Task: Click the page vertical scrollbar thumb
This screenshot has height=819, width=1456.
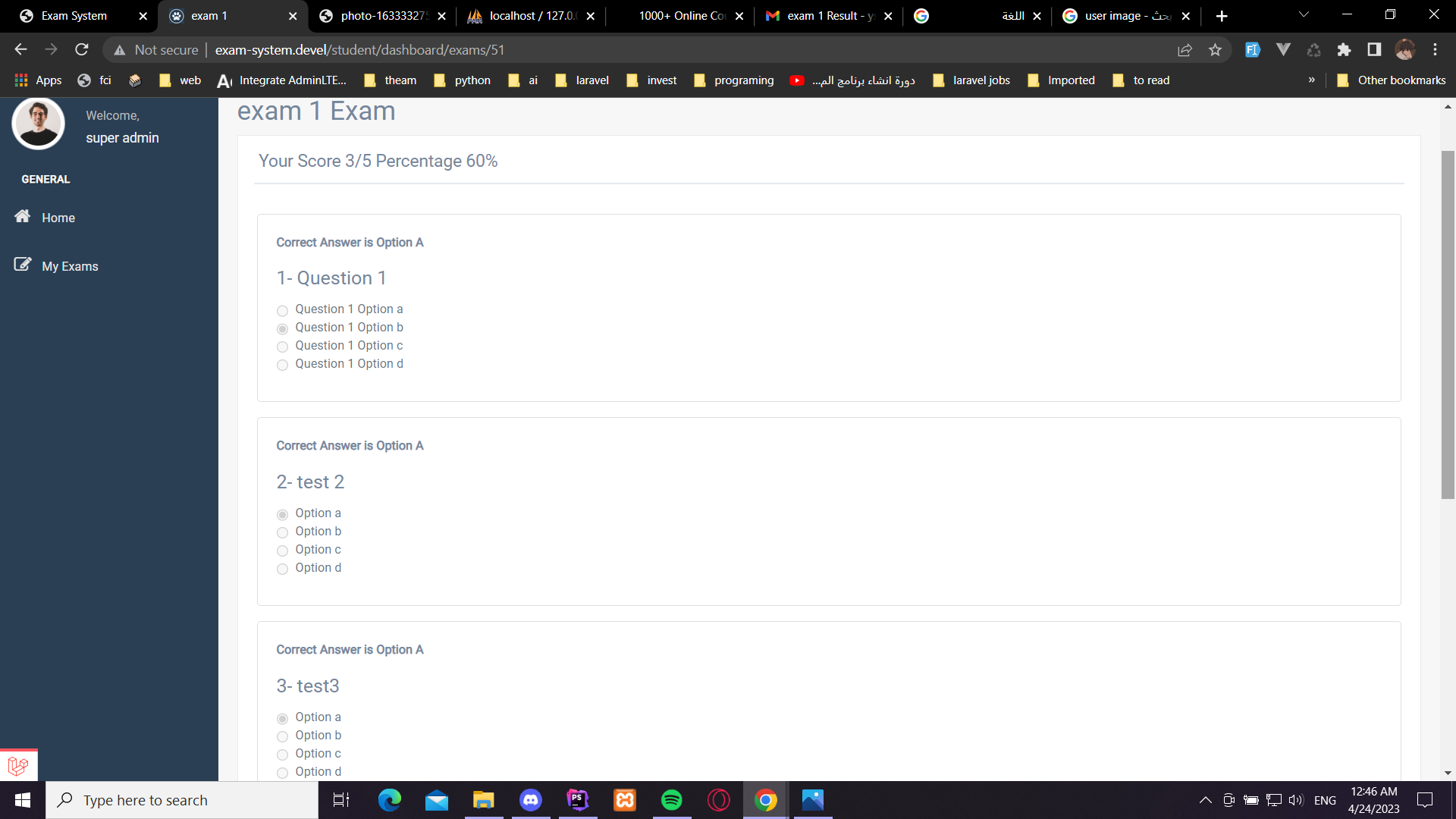Action: [x=1448, y=325]
